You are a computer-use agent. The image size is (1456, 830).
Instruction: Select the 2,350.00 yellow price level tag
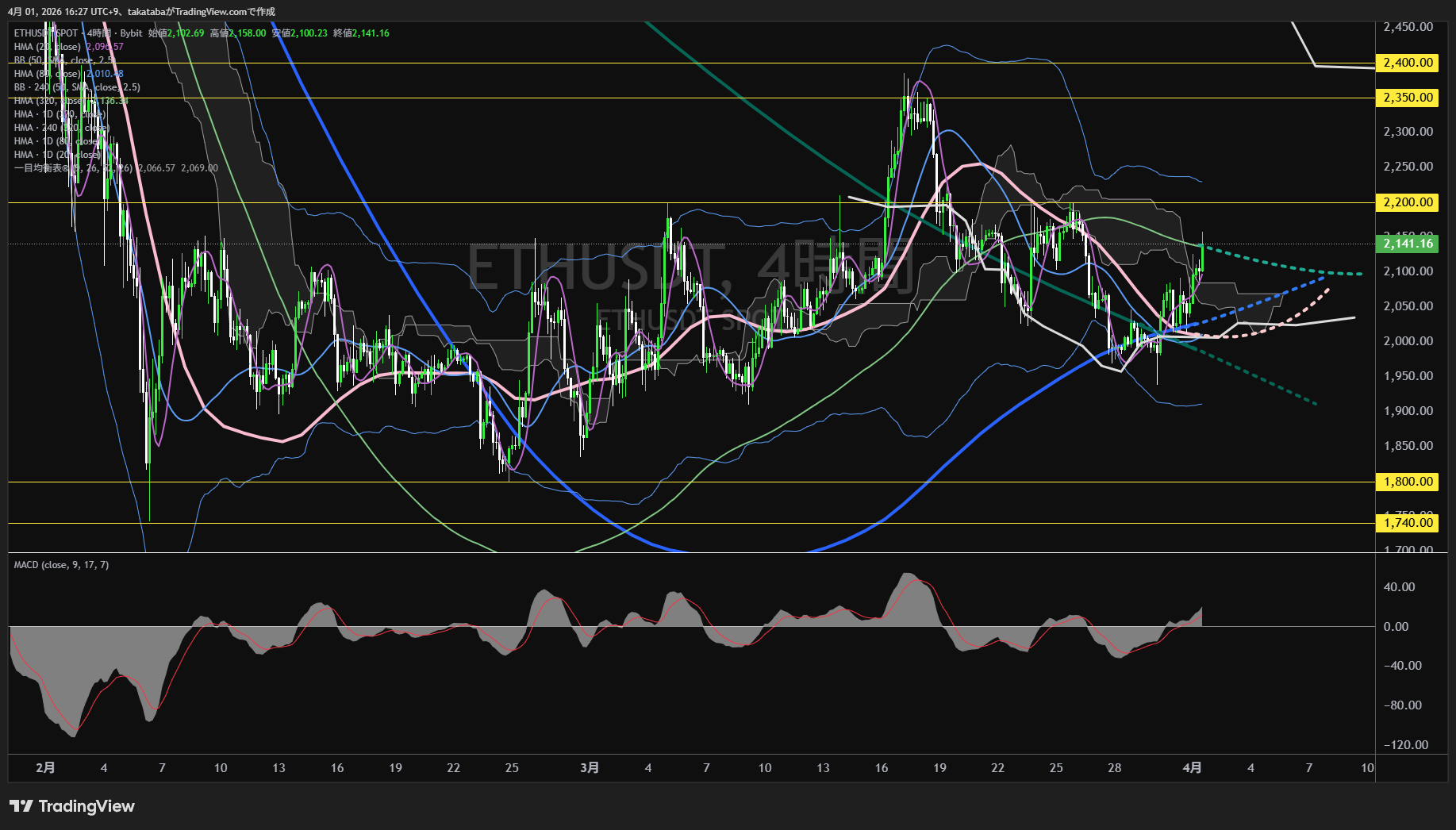1408,98
